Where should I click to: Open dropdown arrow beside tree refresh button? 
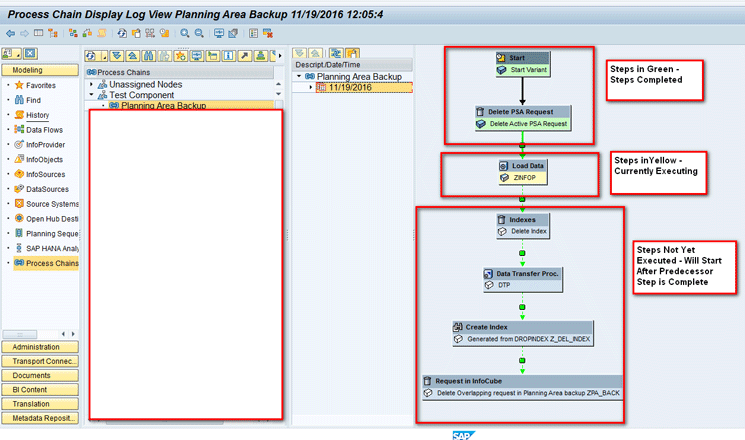(103, 56)
